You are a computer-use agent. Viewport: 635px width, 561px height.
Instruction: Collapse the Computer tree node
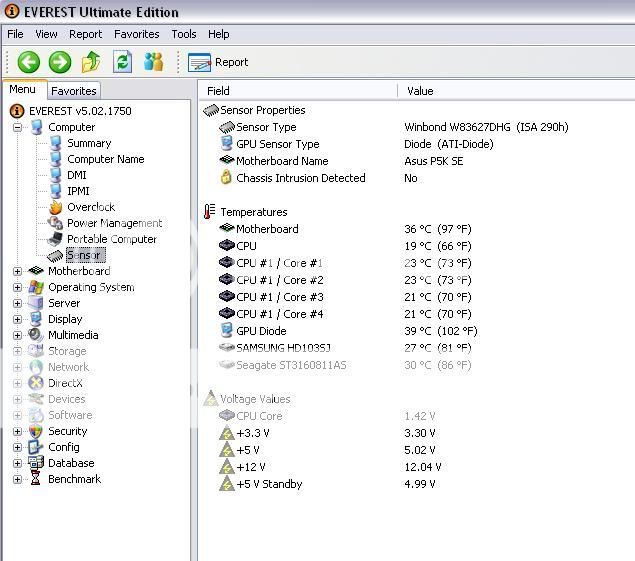(17, 127)
